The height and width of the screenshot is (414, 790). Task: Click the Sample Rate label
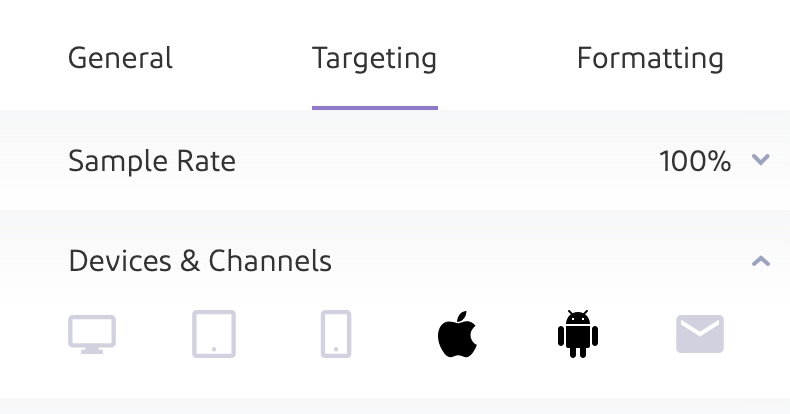(x=152, y=160)
